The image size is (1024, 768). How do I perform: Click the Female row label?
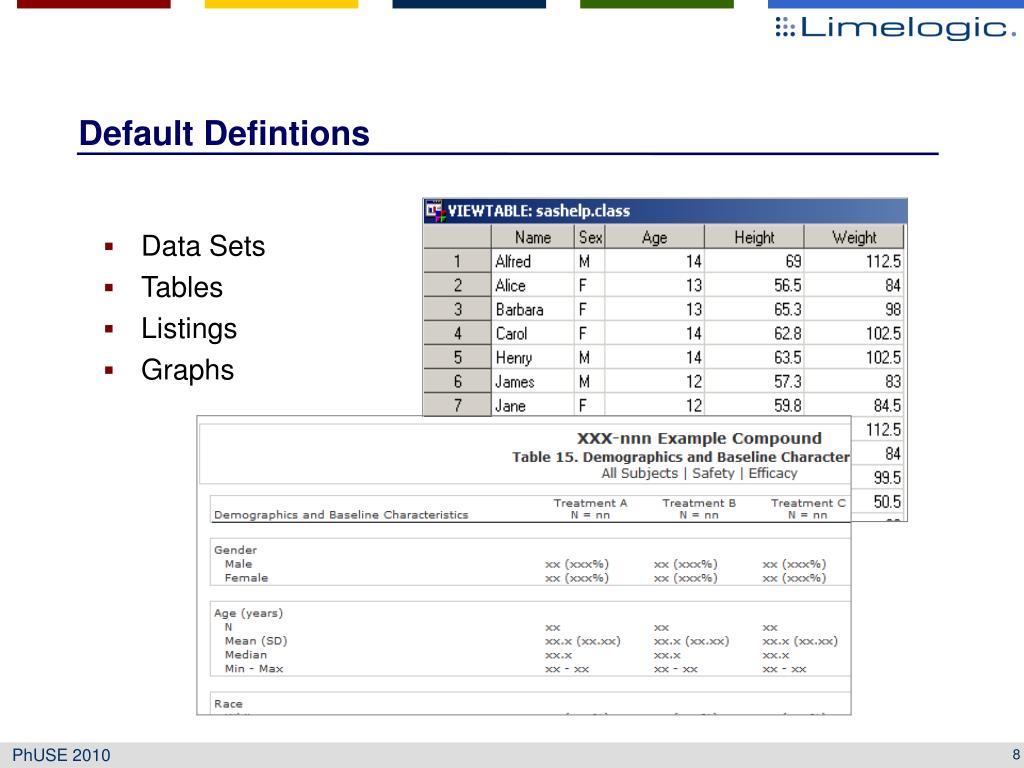pyautogui.click(x=246, y=578)
